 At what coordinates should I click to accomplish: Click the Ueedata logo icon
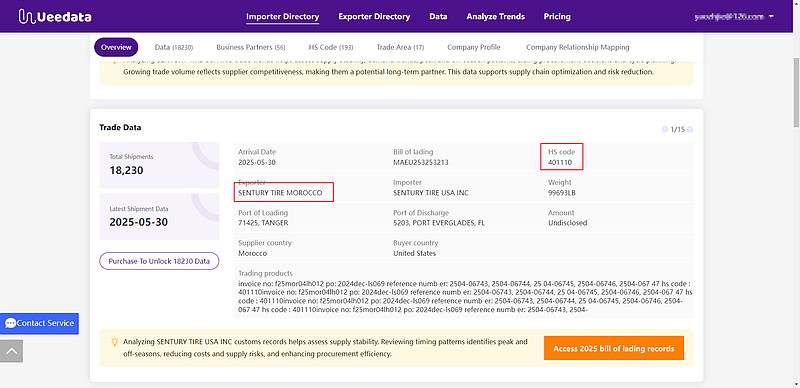point(27,16)
